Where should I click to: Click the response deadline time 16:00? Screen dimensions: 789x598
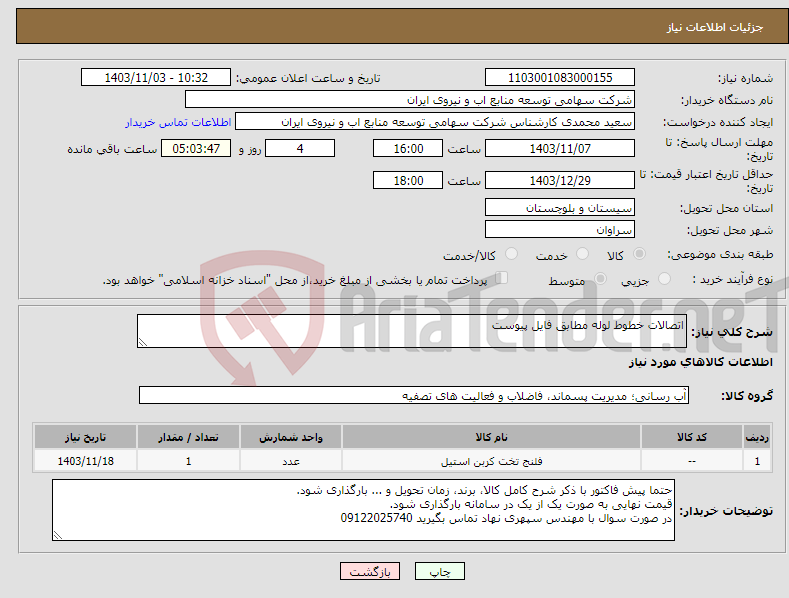click(408, 148)
